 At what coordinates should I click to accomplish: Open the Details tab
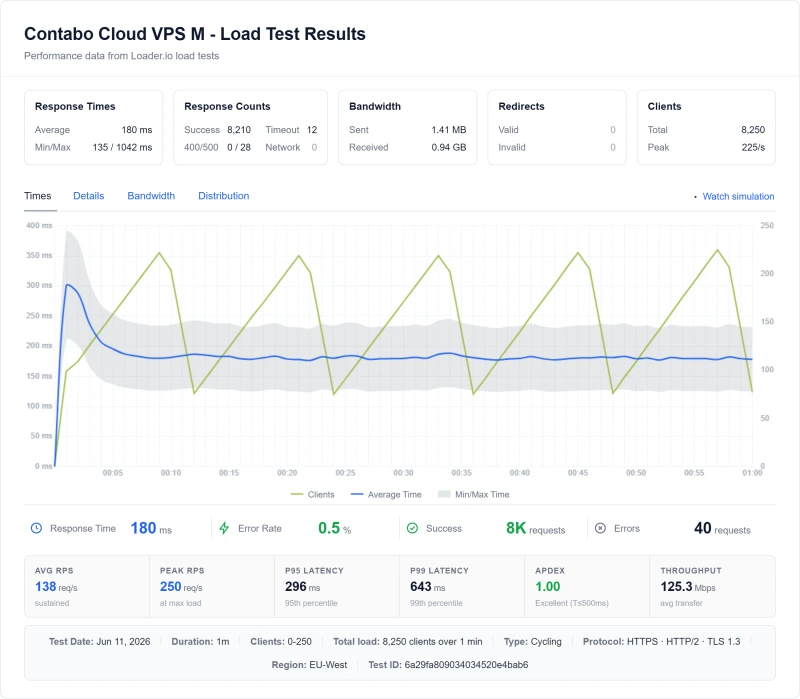tap(89, 196)
